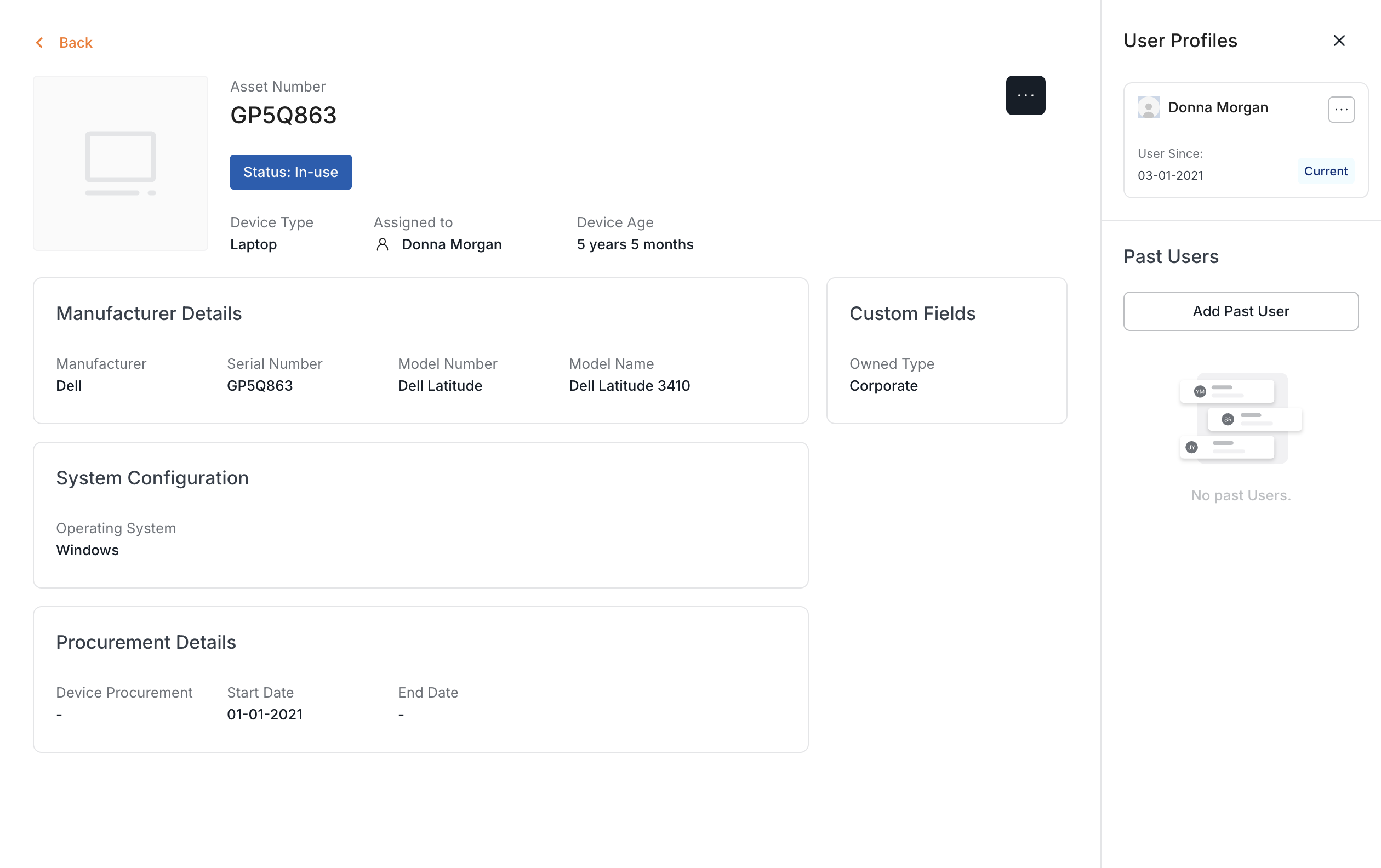Click the Model Name Dell Latitude 3410
1381x868 pixels.
point(629,386)
